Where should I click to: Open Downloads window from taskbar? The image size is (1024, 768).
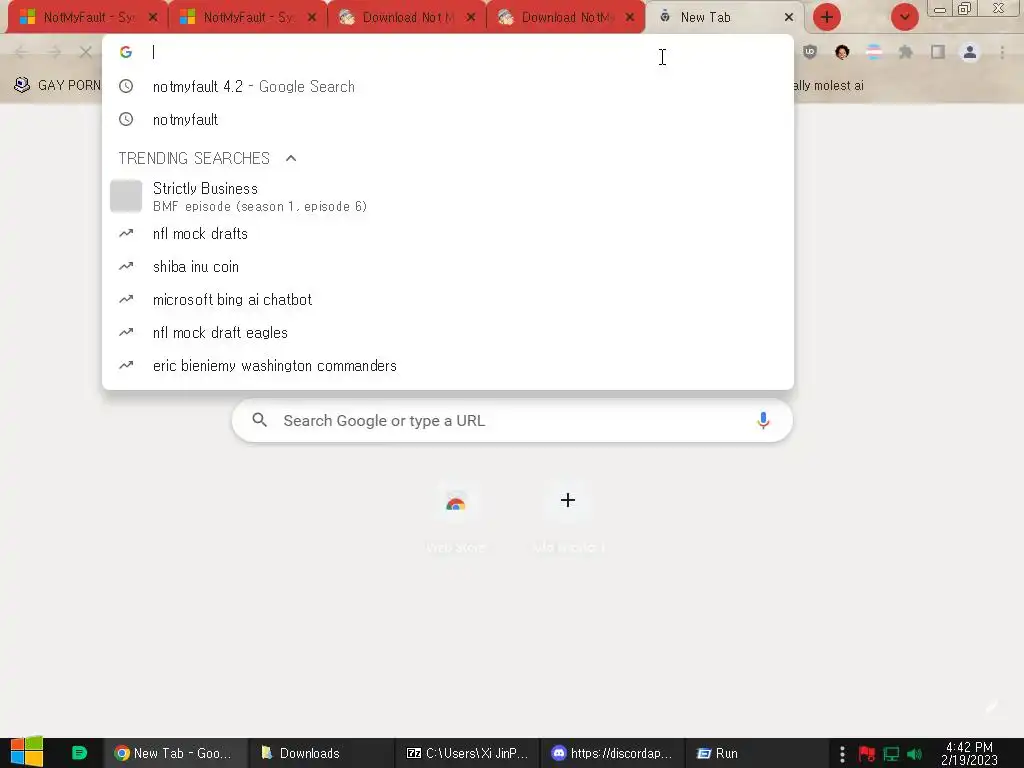pos(321,753)
